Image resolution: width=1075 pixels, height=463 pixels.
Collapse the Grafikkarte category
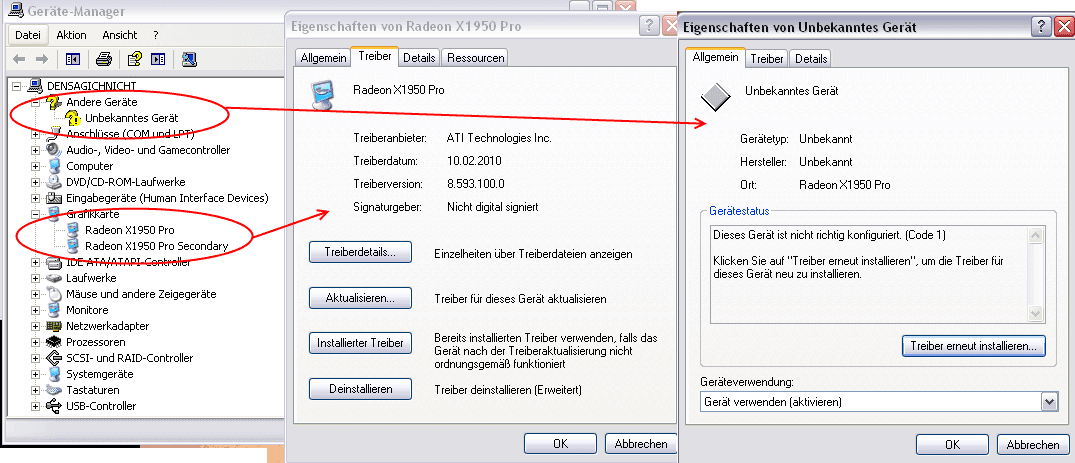coord(36,214)
